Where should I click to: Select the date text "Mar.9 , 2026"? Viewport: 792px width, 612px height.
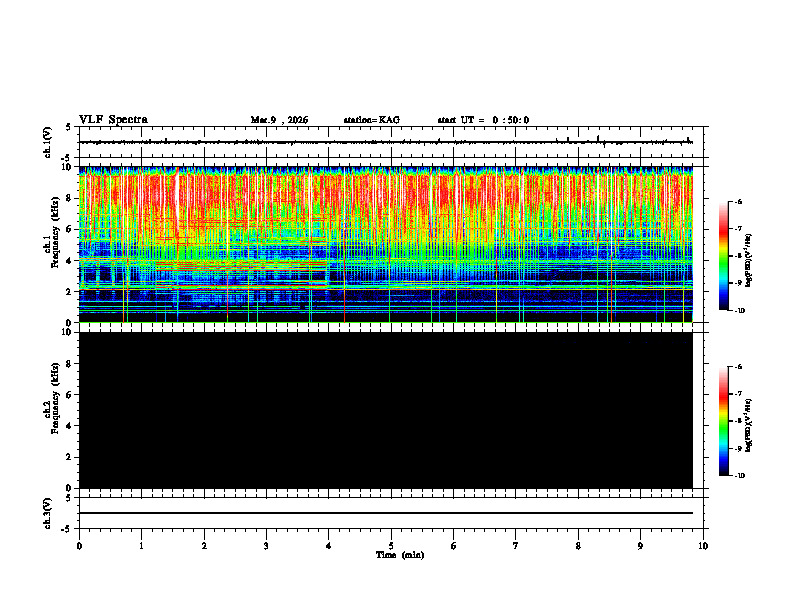click(x=279, y=120)
